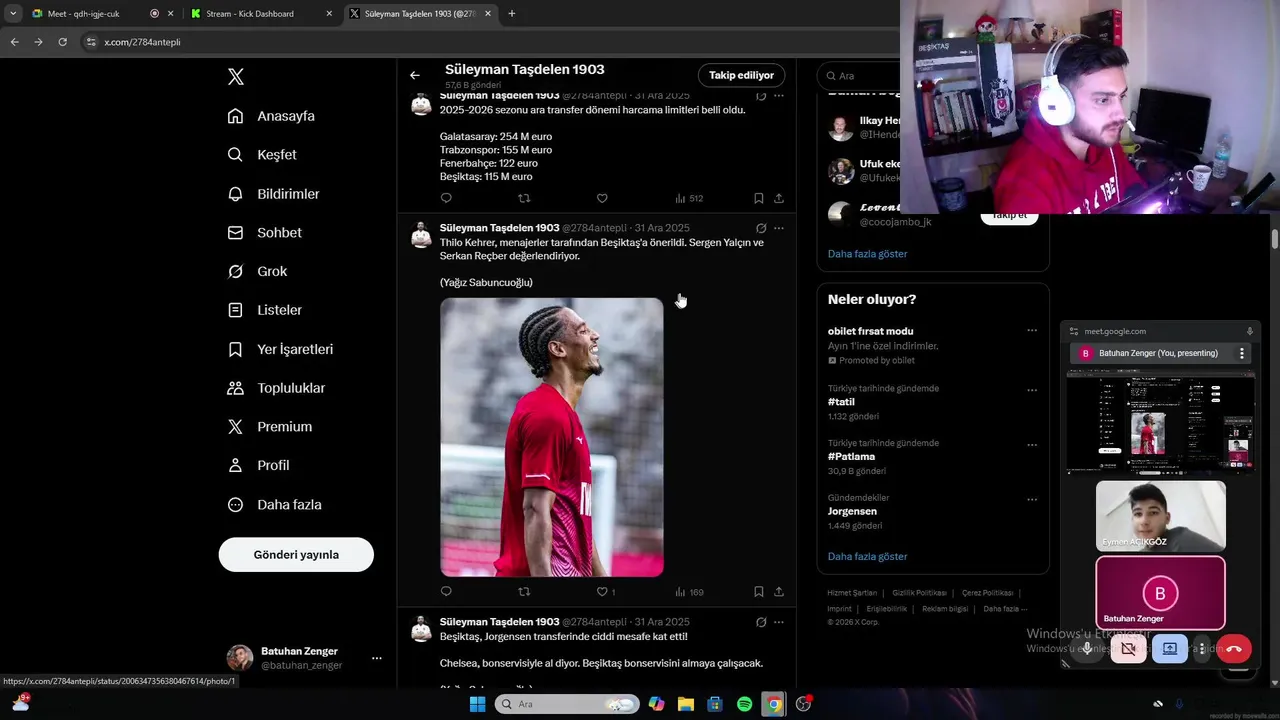1280x720 pixels.
Task: Like the harcama limitleri tweet
Action: coord(602,198)
